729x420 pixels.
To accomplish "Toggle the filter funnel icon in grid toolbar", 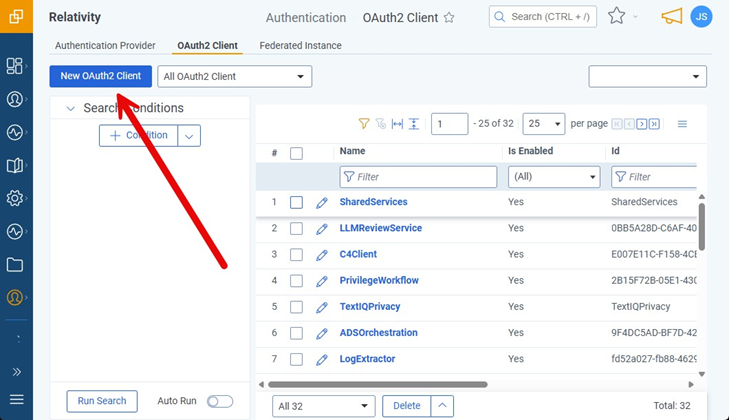I will tap(364, 124).
